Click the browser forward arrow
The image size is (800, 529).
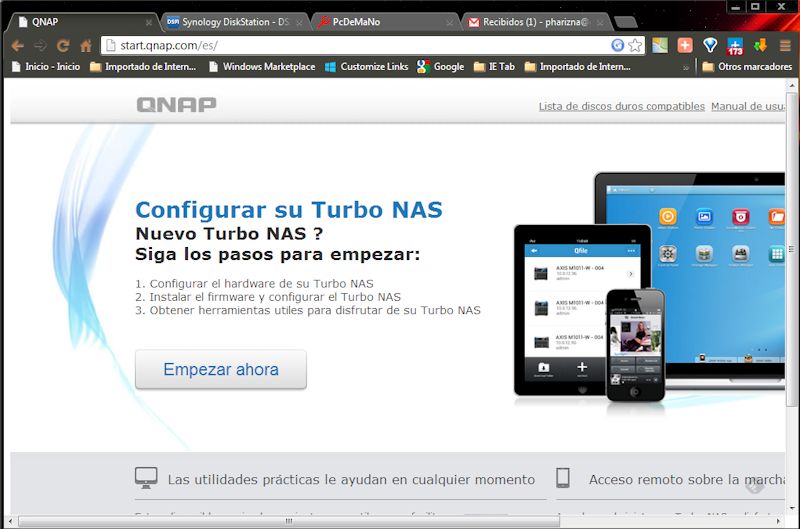point(40,46)
